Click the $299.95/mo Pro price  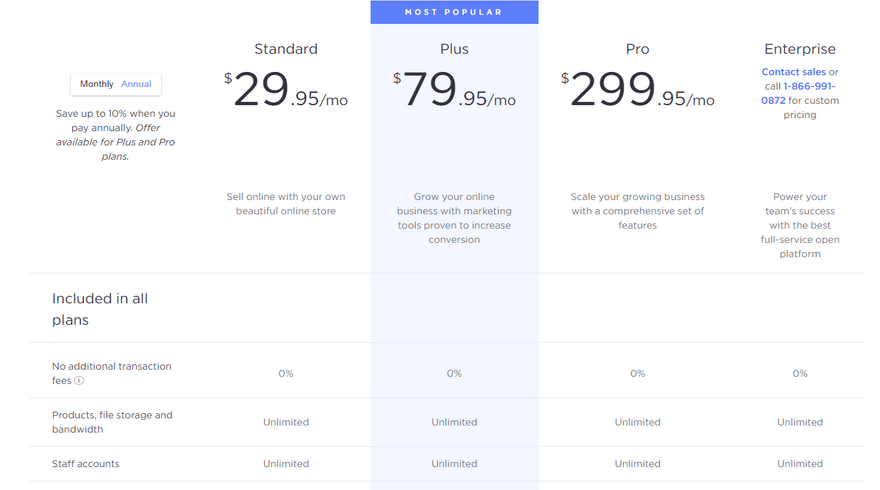tap(637, 90)
